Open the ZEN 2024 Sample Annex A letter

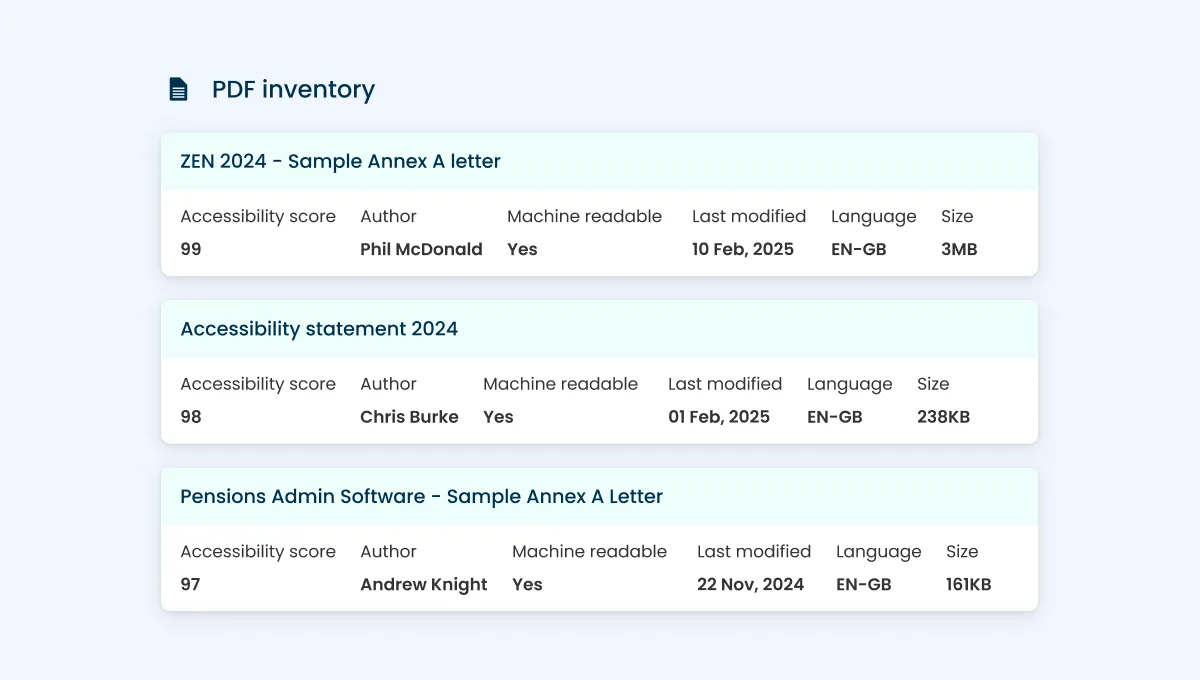340,161
